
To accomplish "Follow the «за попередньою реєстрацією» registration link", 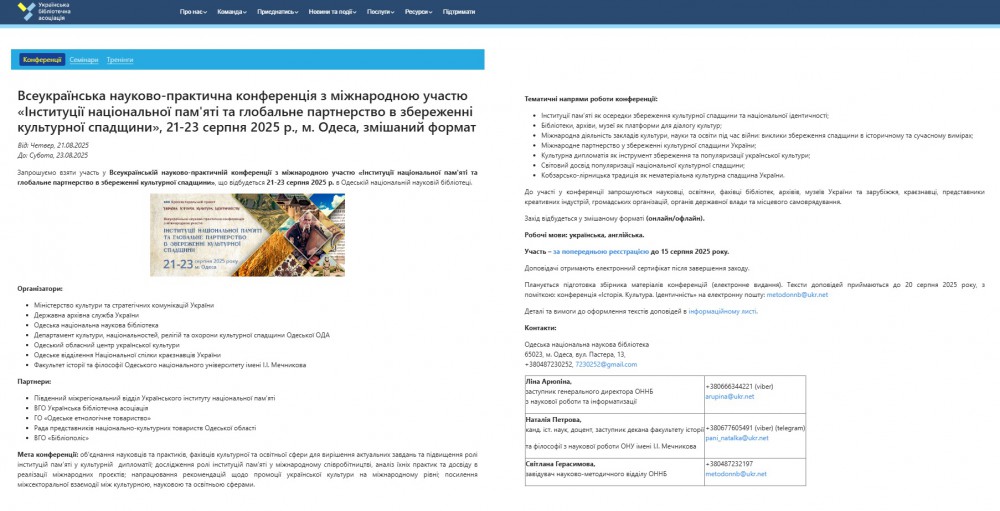I will pos(600,251).
